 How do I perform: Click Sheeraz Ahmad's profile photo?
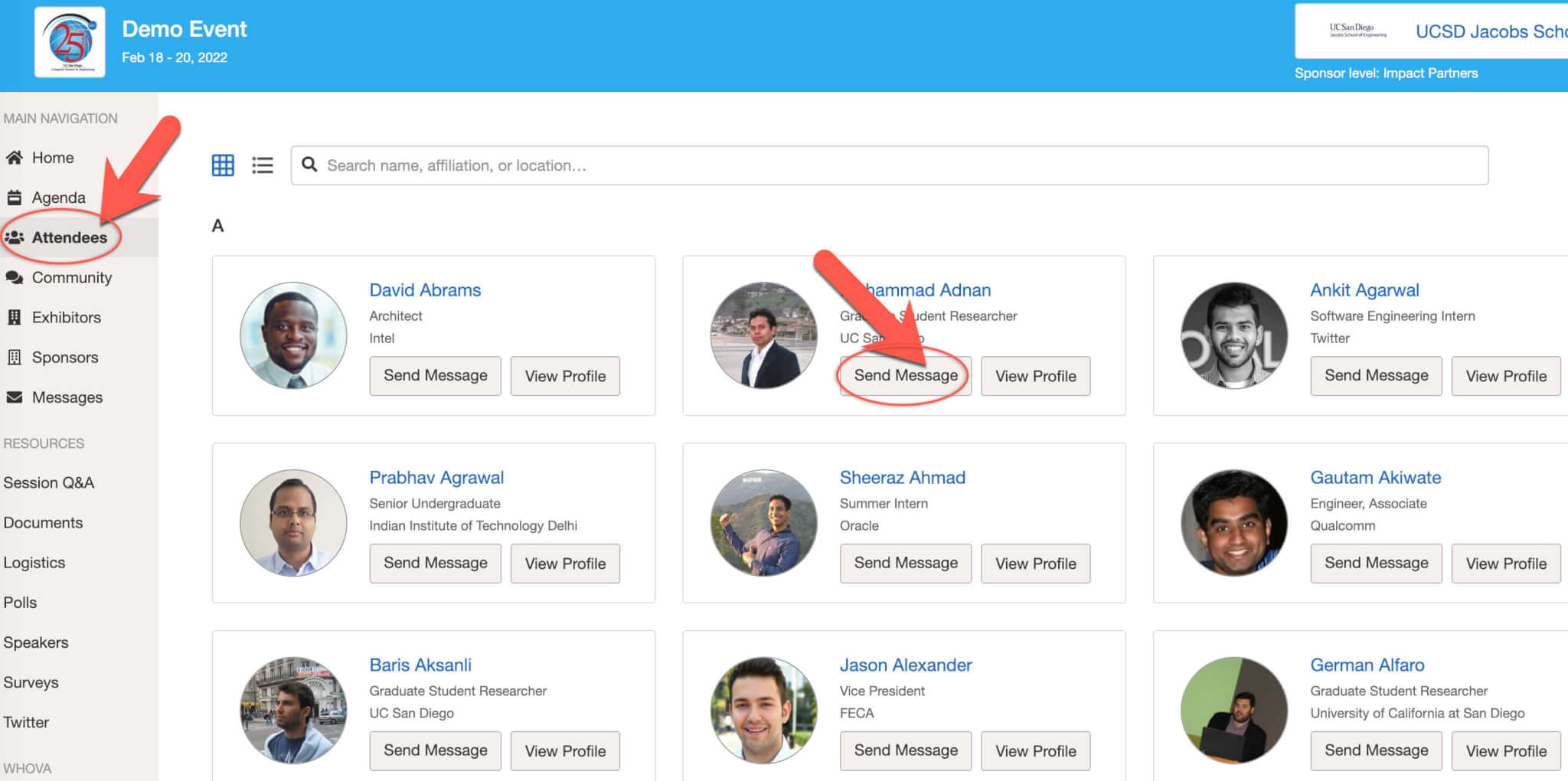pos(763,523)
